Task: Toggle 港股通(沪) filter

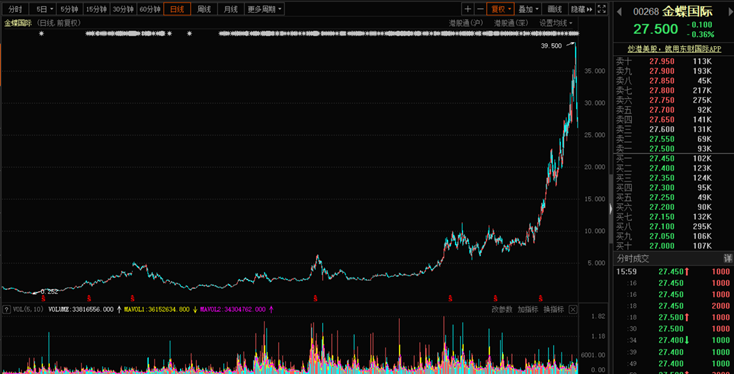Action: pos(466,22)
